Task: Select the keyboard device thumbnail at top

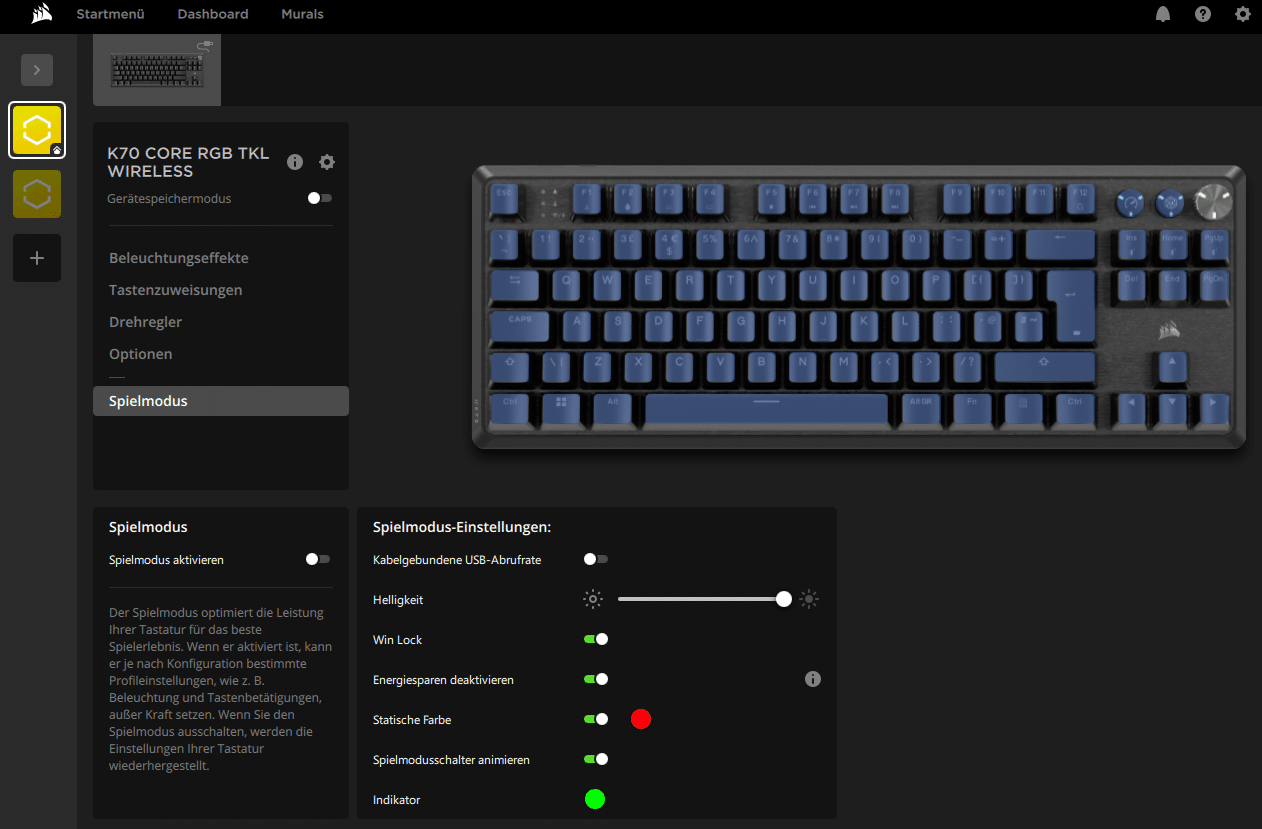Action: pos(157,70)
